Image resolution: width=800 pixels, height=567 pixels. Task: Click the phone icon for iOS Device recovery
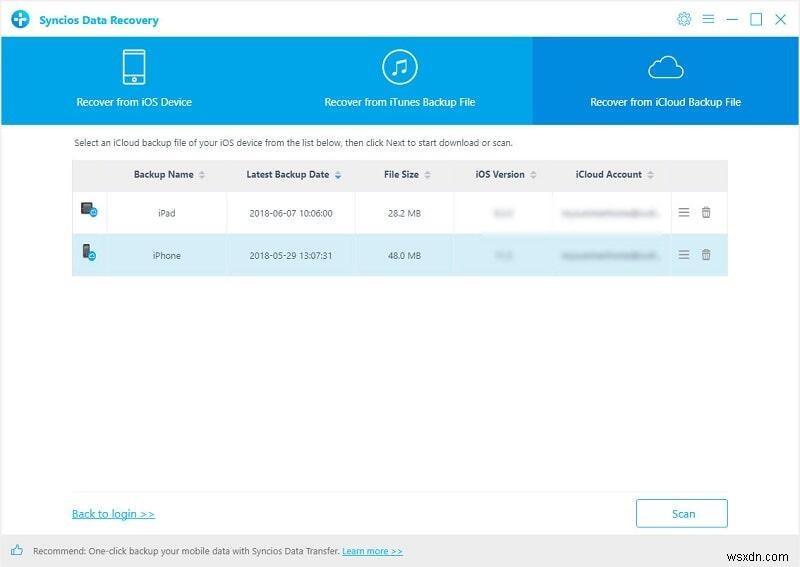click(x=134, y=67)
